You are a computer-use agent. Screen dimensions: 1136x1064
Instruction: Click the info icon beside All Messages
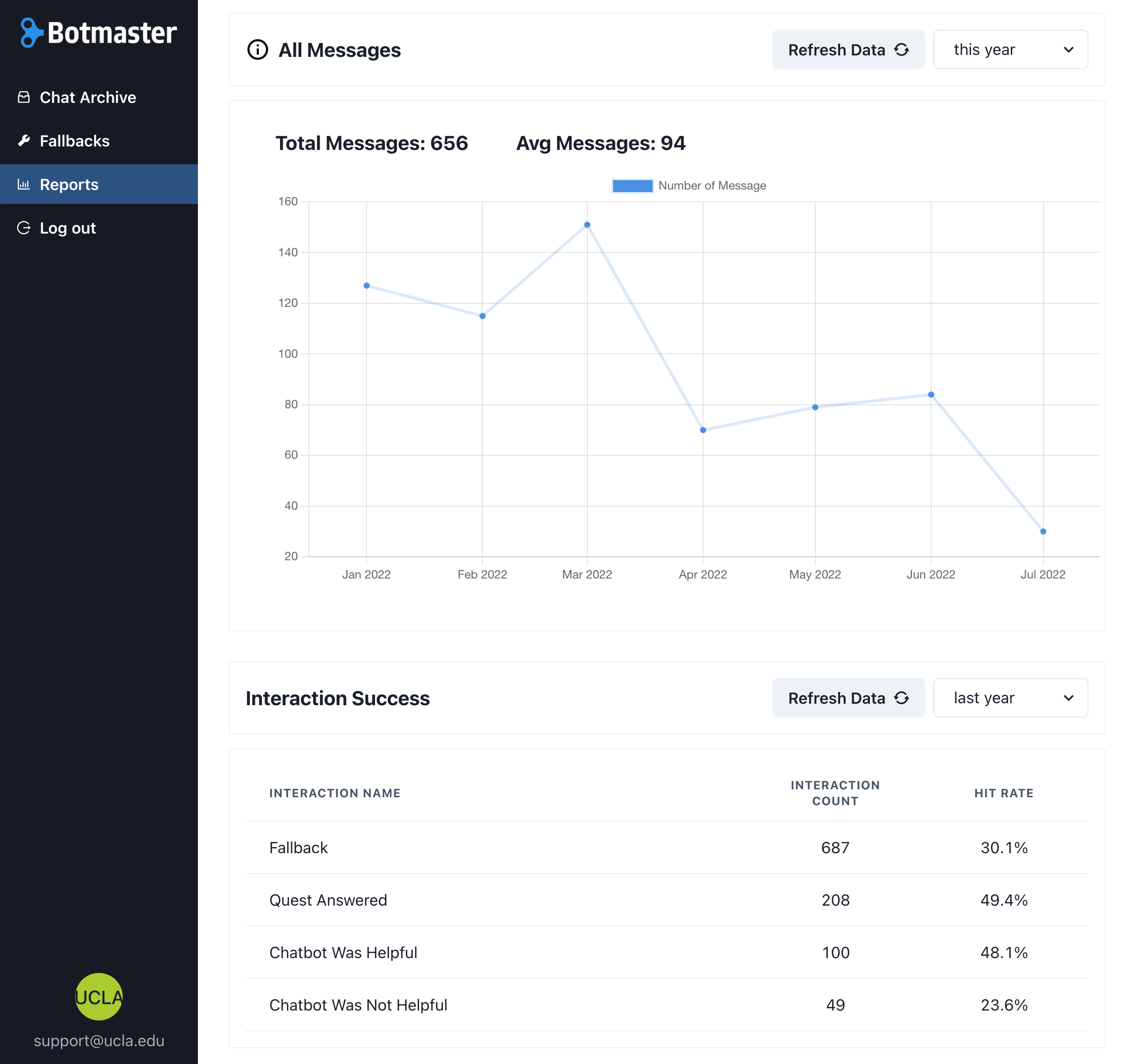(x=257, y=49)
